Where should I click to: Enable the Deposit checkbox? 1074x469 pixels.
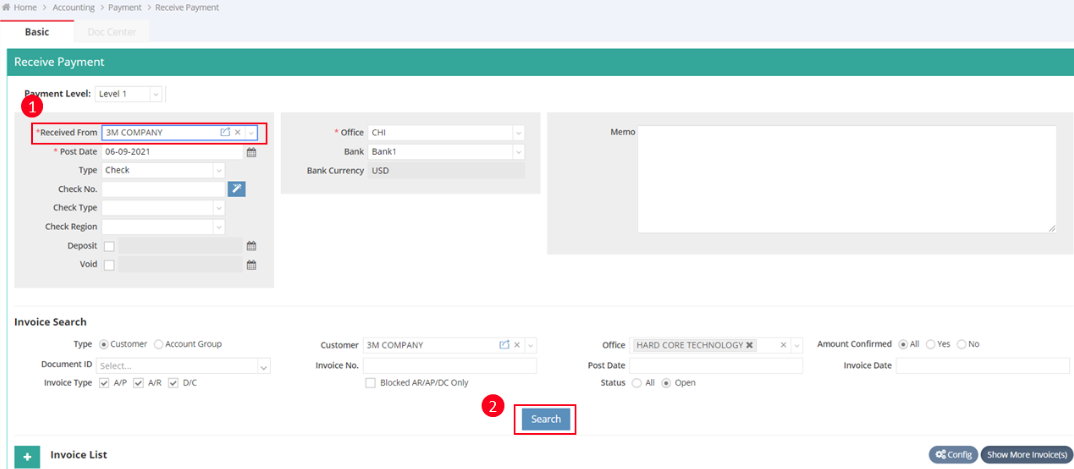point(109,246)
